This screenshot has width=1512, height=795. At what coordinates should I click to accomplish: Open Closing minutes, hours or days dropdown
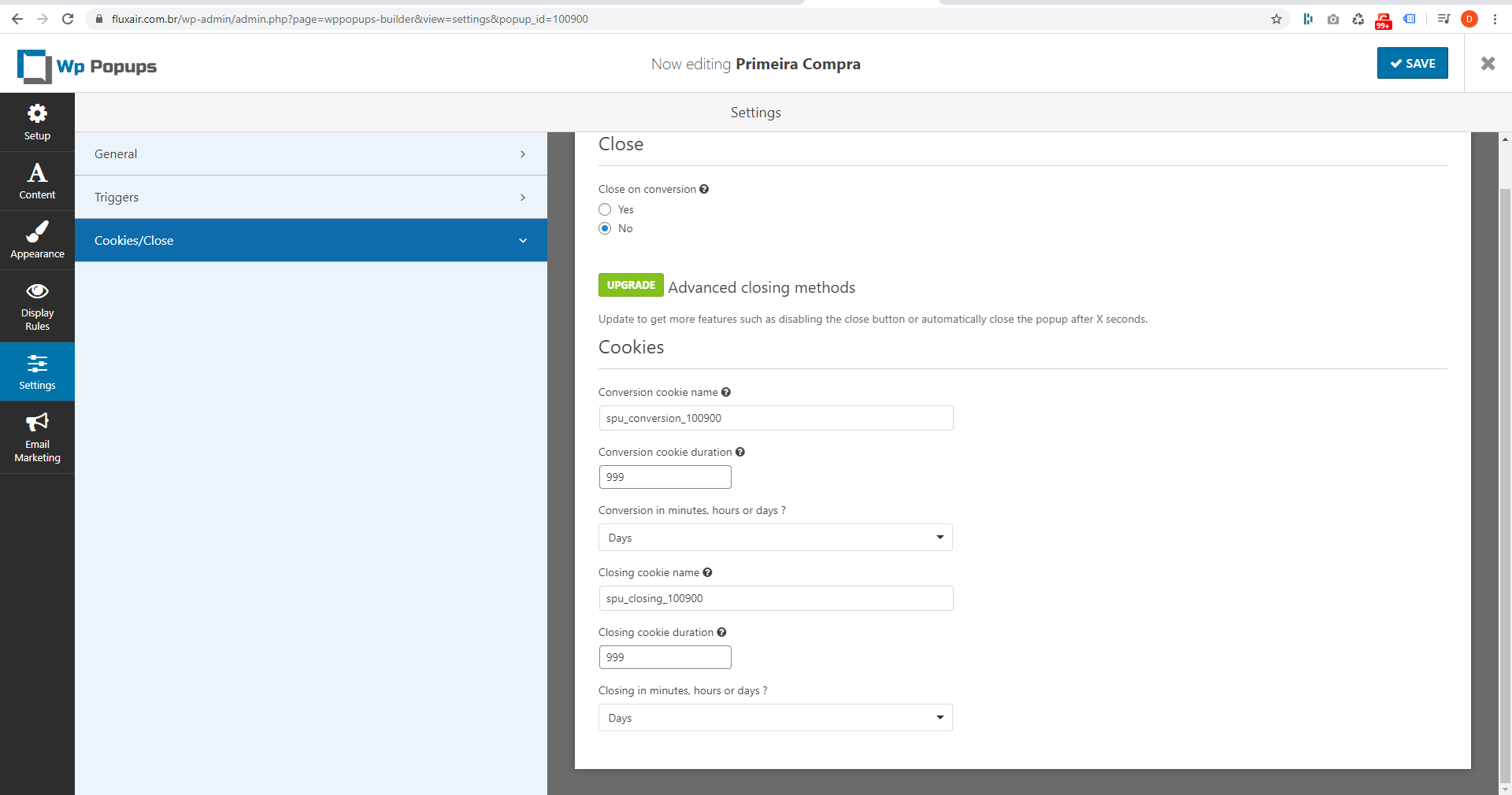tap(776, 718)
